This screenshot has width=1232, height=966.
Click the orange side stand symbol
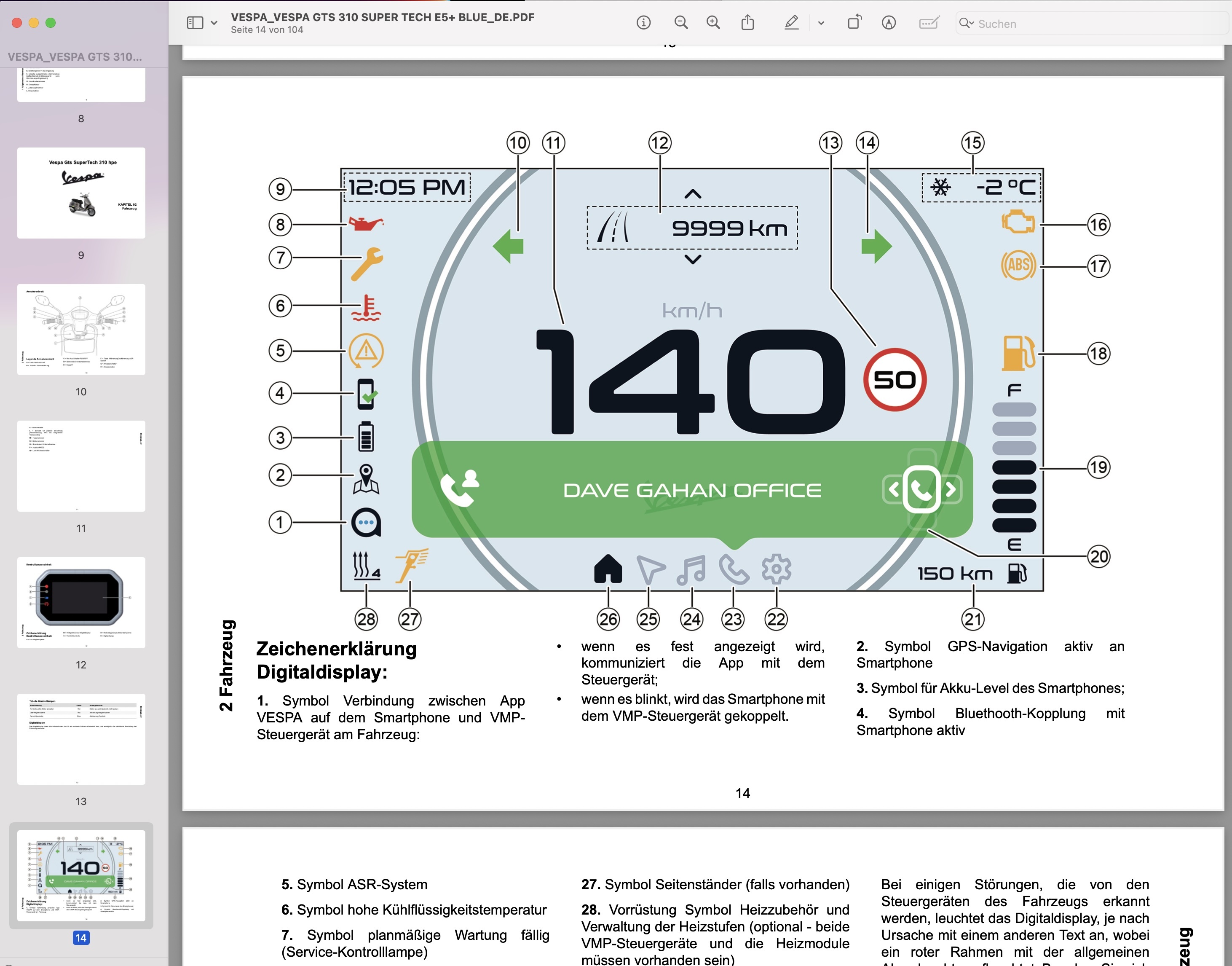(x=411, y=566)
